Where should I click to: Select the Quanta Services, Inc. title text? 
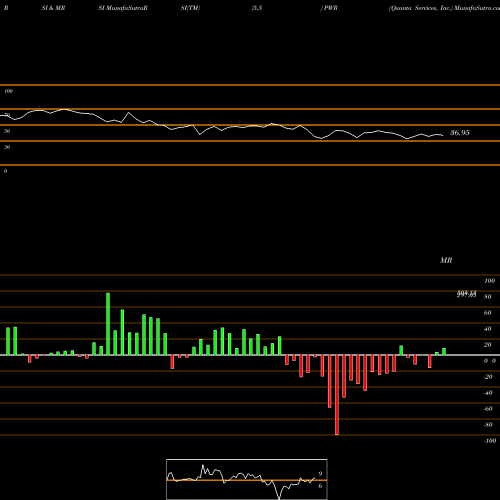point(420,8)
